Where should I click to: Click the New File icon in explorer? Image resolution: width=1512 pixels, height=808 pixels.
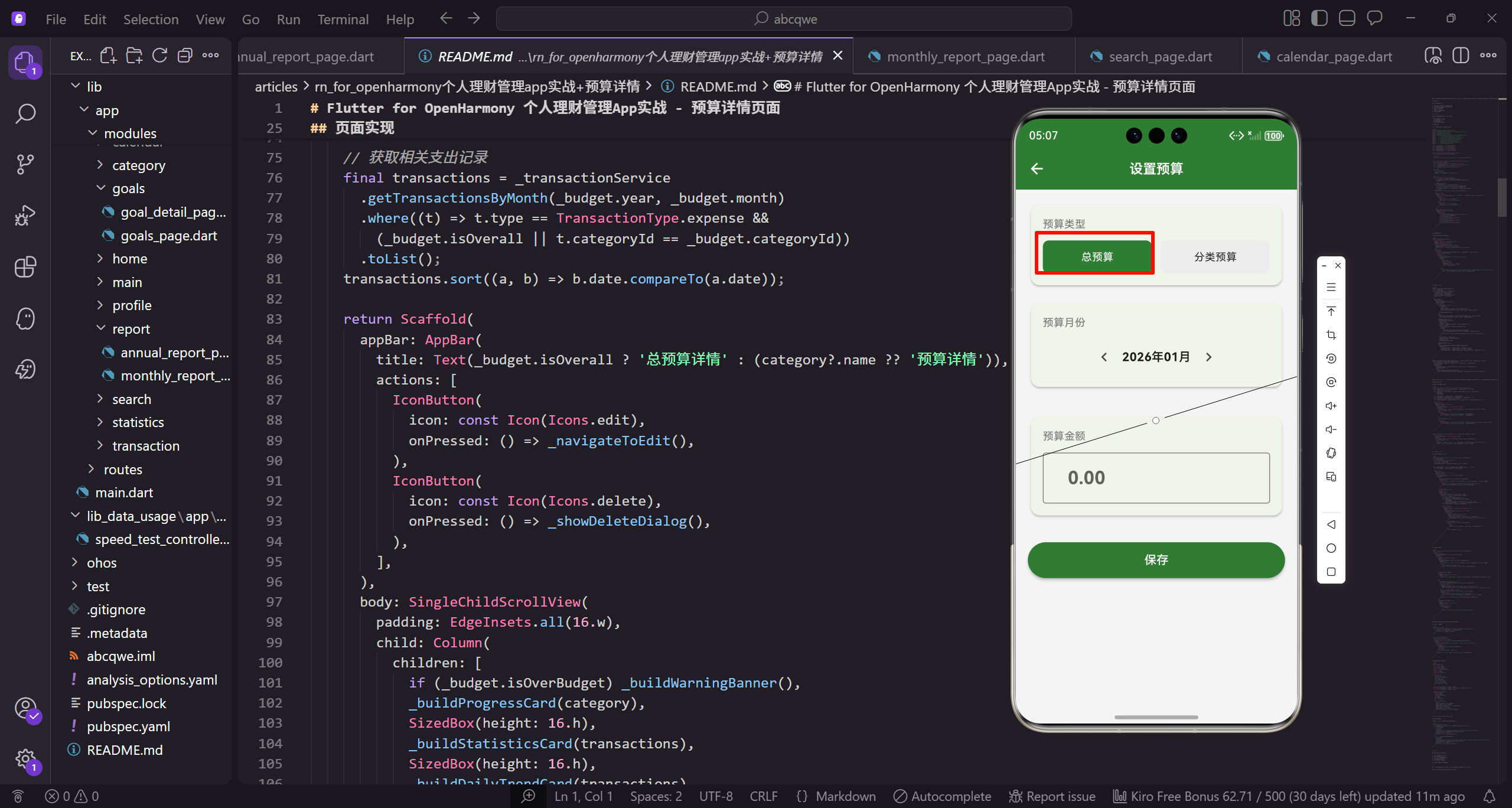pos(108,56)
